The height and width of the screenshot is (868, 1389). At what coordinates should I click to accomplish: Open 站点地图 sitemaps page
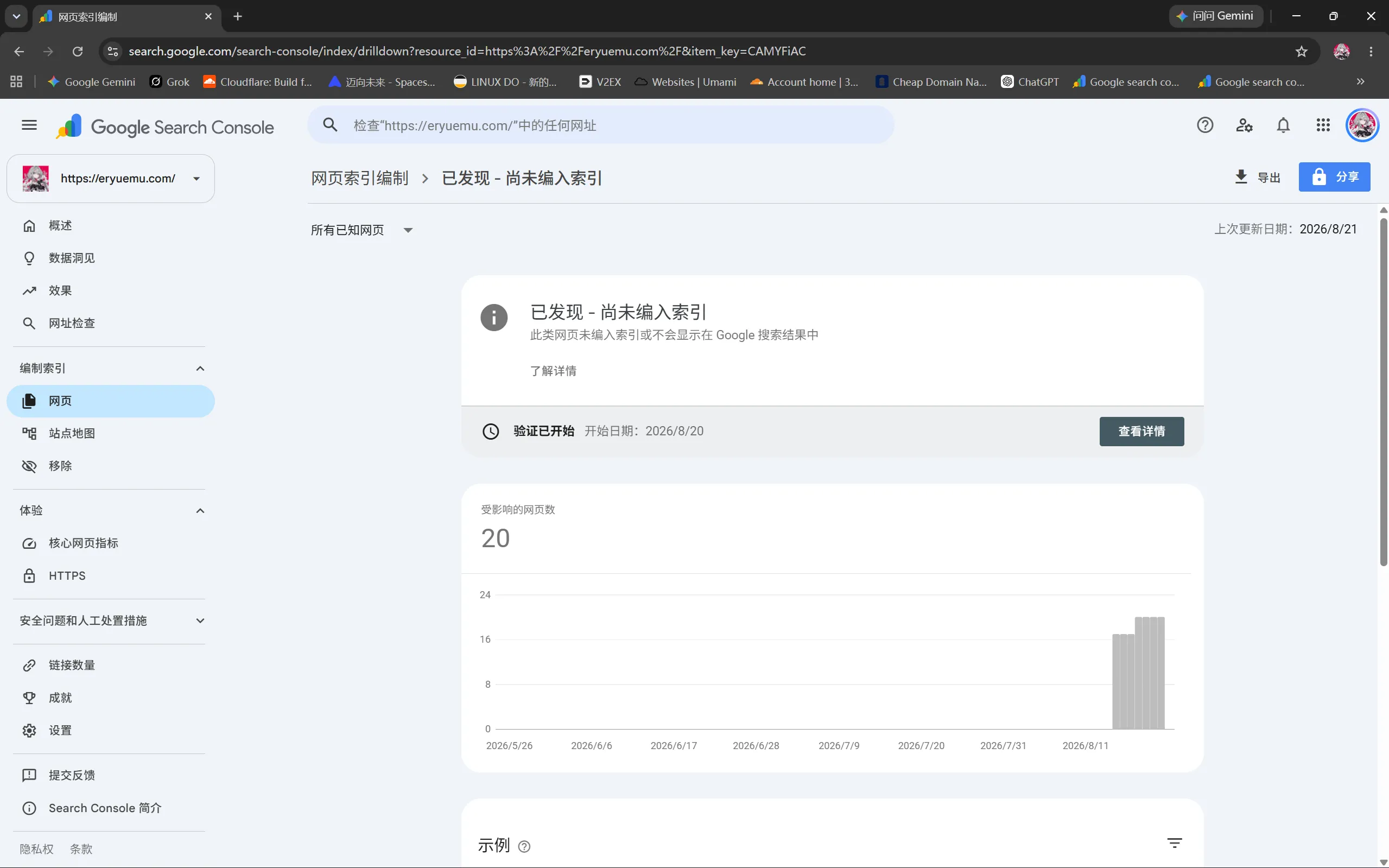click(111, 433)
